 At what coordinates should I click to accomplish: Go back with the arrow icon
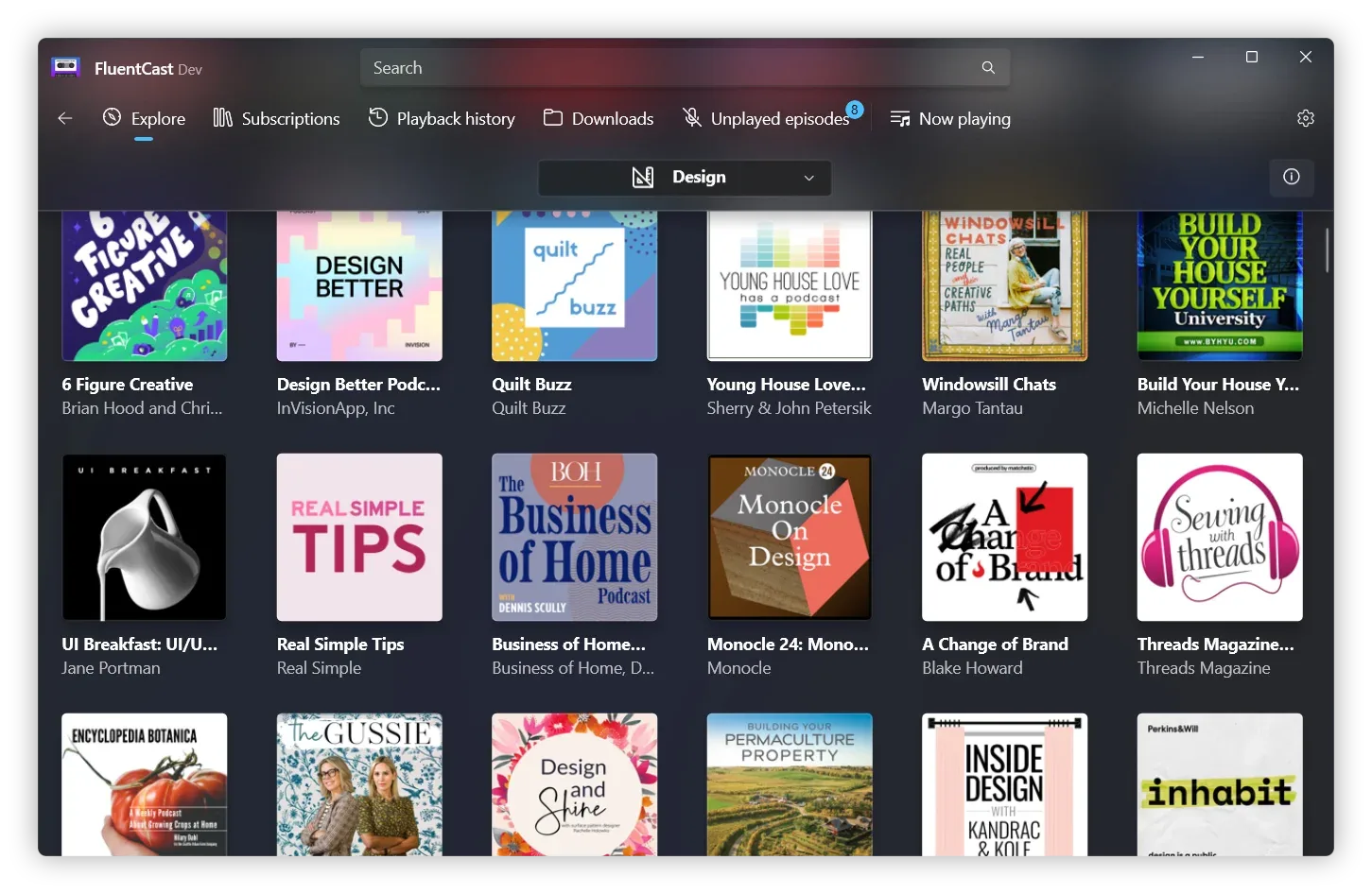pos(65,118)
